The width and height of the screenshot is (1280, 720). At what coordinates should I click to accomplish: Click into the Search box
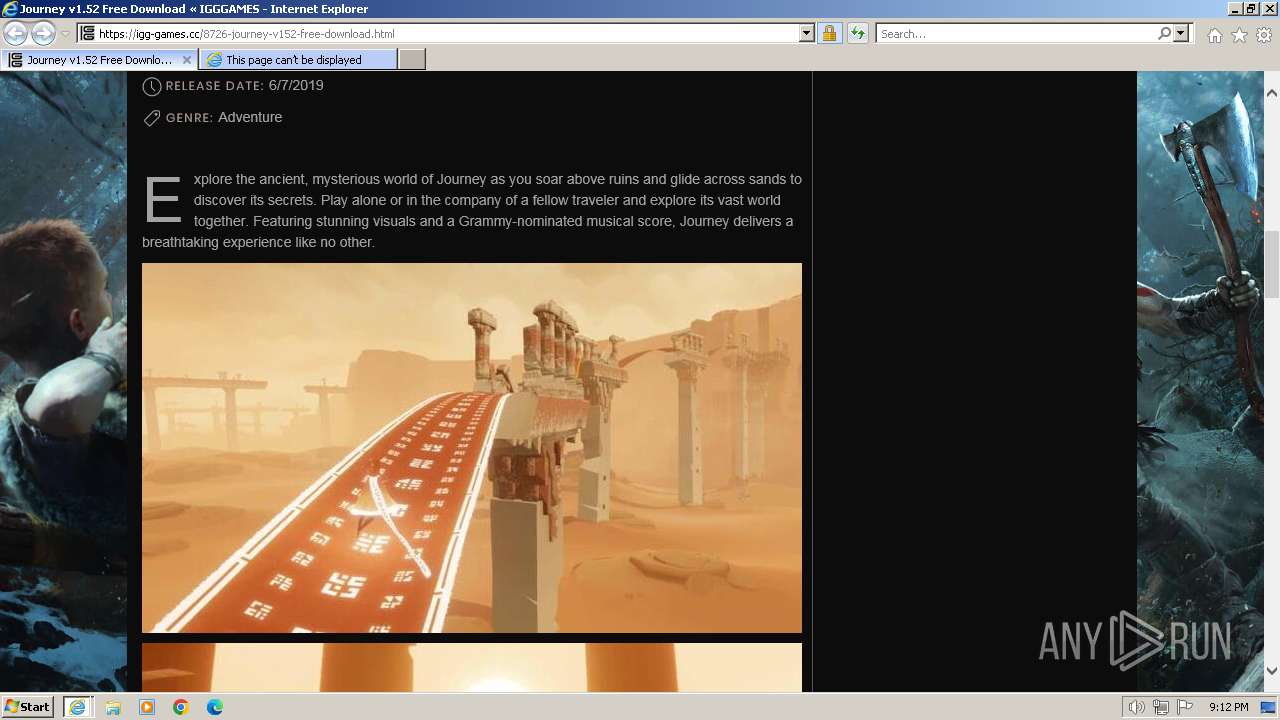tap(1015, 34)
